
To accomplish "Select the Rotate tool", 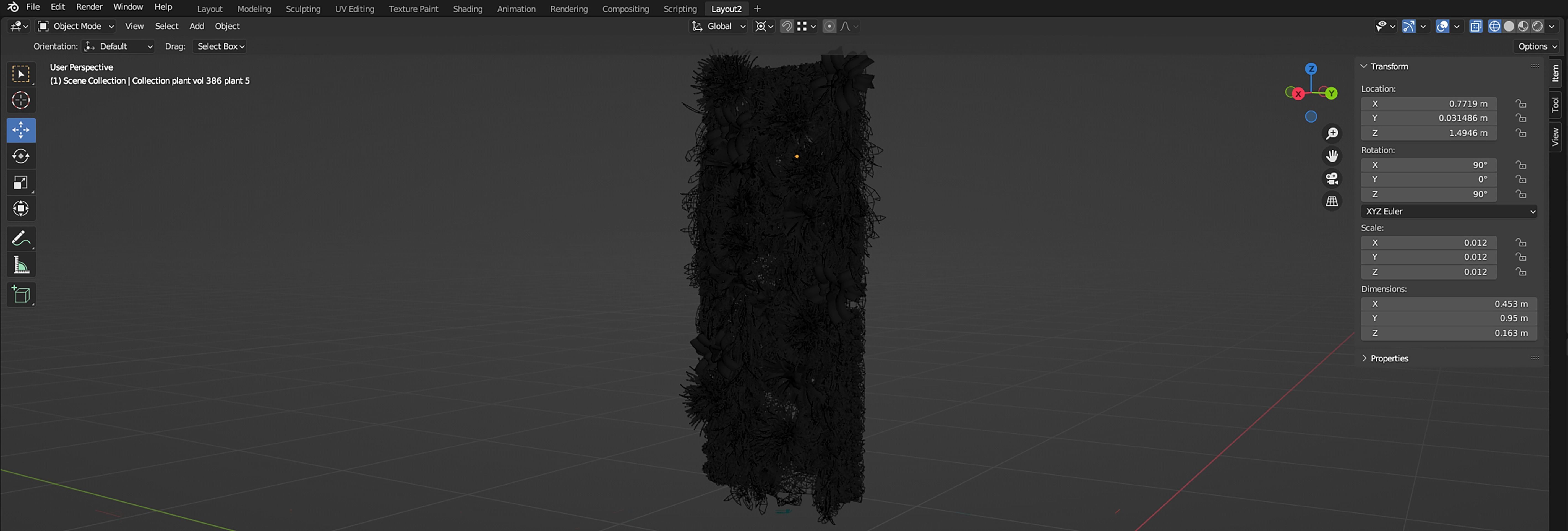I will [21, 156].
